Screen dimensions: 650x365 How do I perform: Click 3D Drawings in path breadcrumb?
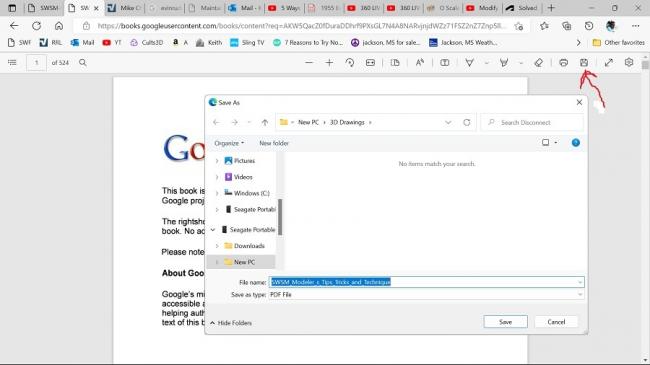[x=347, y=122]
